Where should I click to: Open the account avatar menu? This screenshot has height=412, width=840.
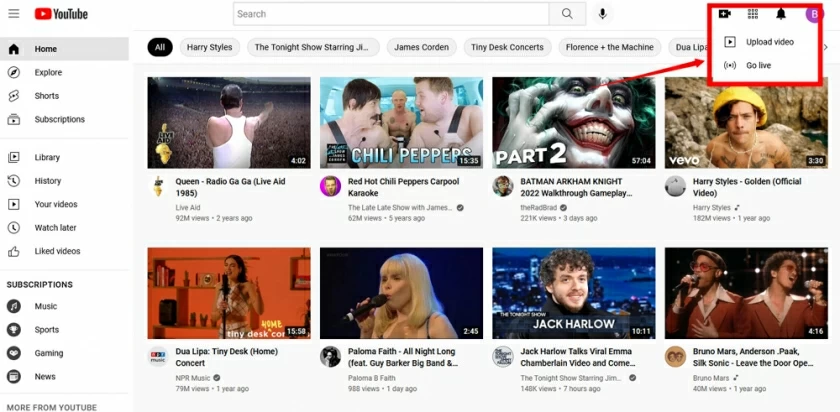[813, 14]
